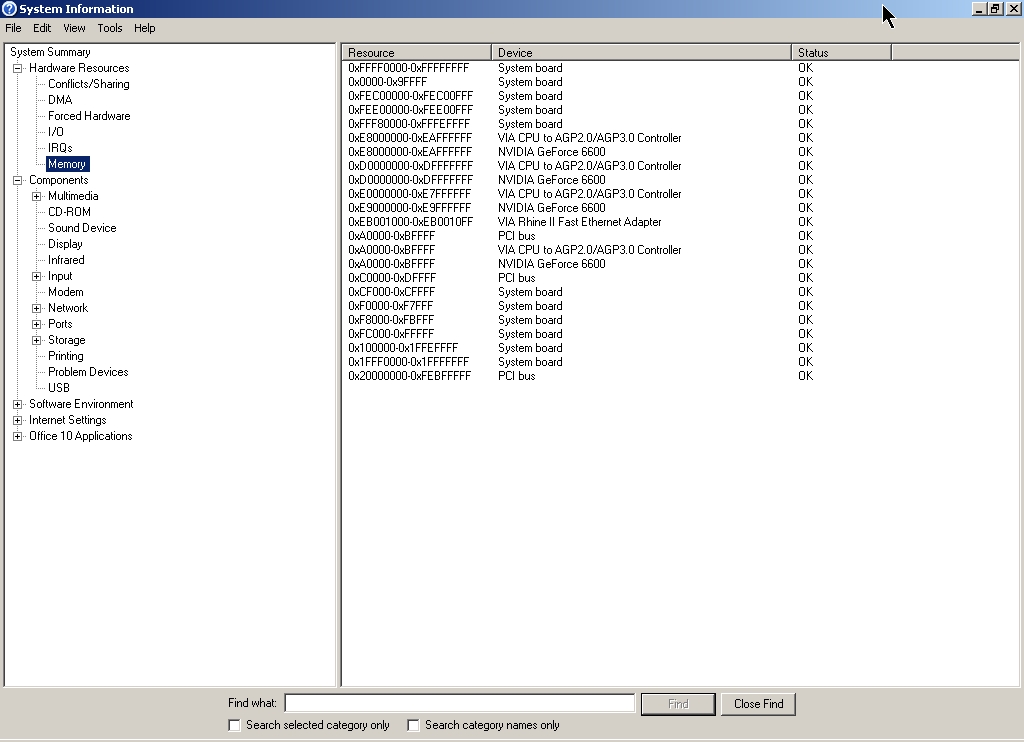The height and width of the screenshot is (742, 1024).
Task: Select System Summary in the tree
Action: tap(50, 52)
